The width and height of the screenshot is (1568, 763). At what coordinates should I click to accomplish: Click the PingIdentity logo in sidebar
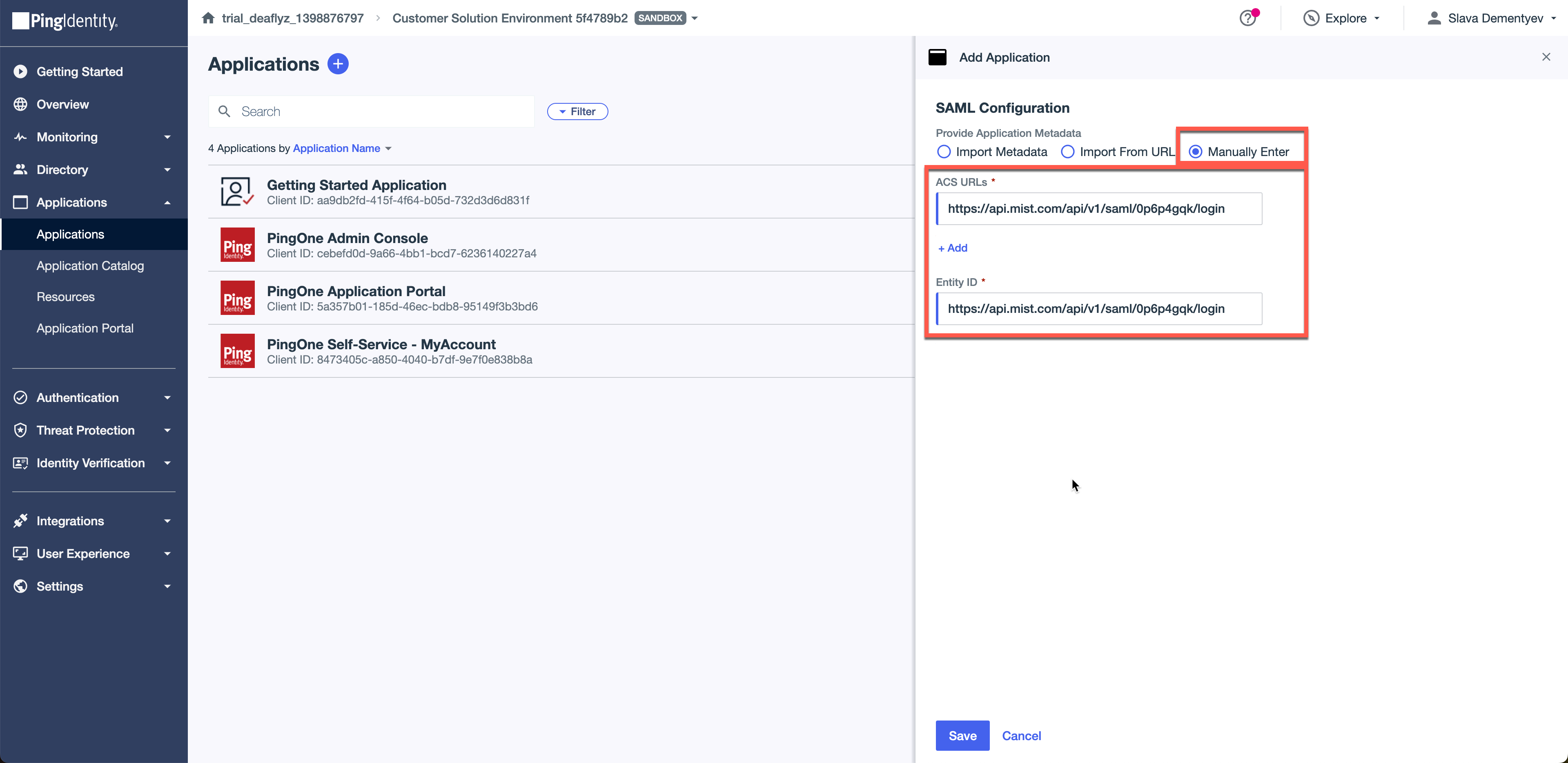[x=66, y=21]
